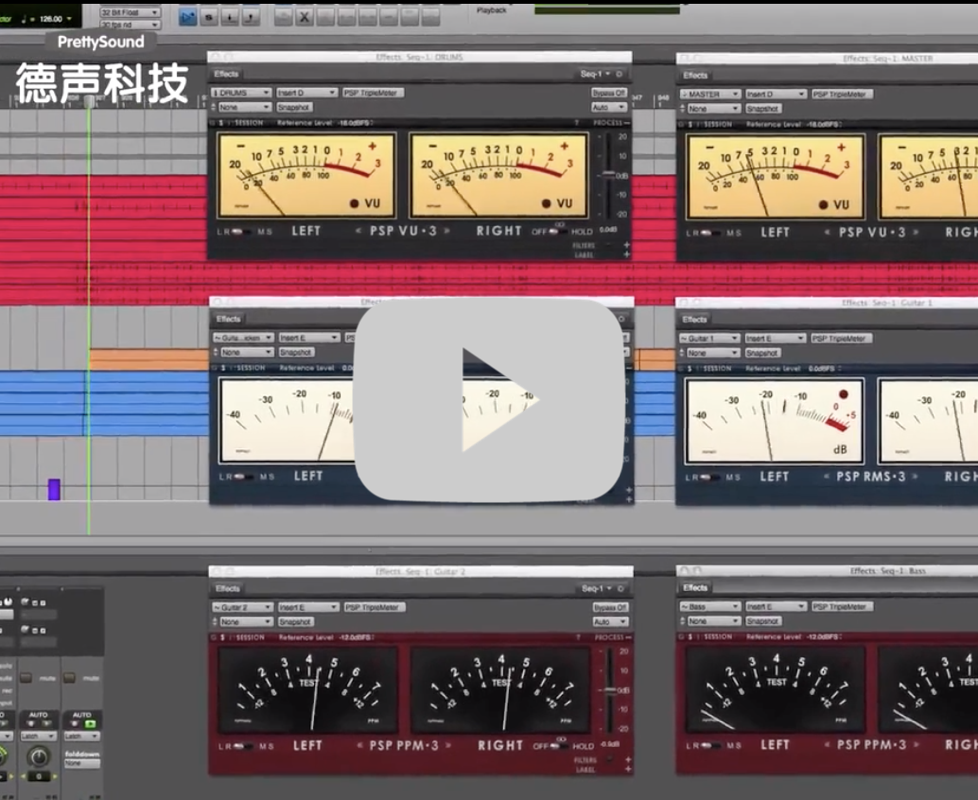Go to next meter in Guitar 2 PSP PPM-3

[x=448, y=745]
